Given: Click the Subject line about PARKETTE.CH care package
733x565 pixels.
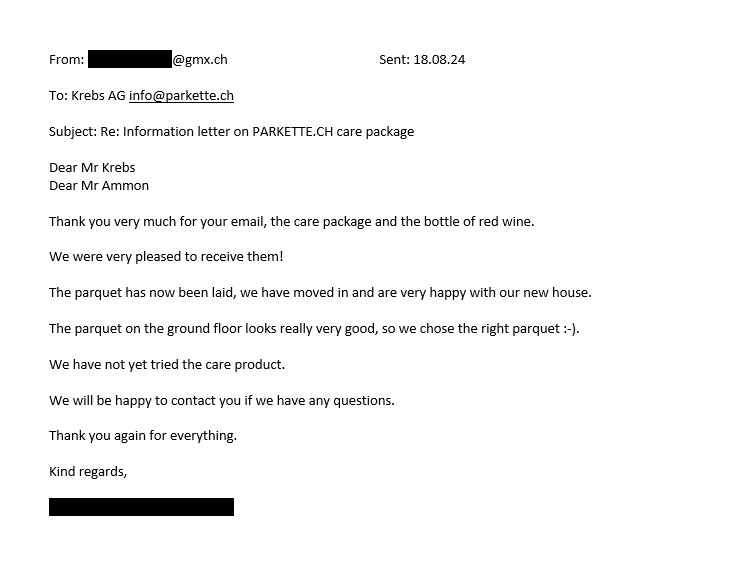Looking at the screenshot, I should (231, 132).
